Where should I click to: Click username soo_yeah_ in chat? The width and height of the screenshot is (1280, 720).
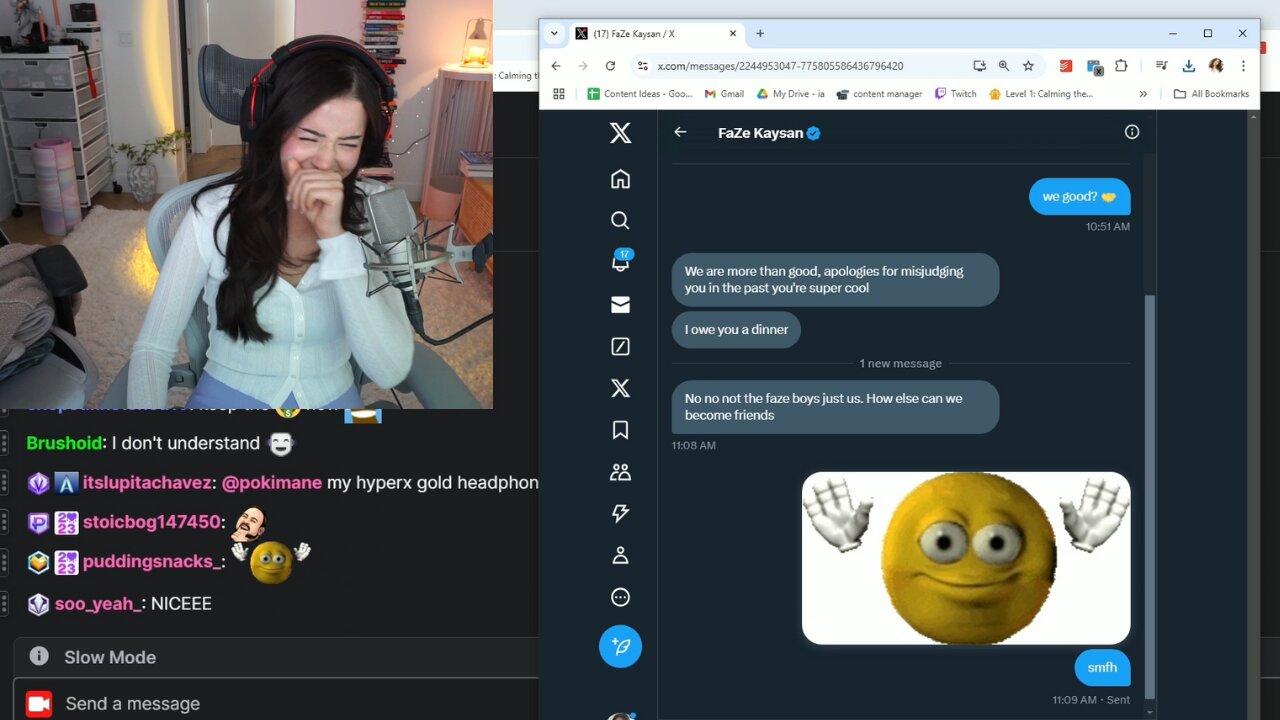pyautogui.click(x=98, y=604)
